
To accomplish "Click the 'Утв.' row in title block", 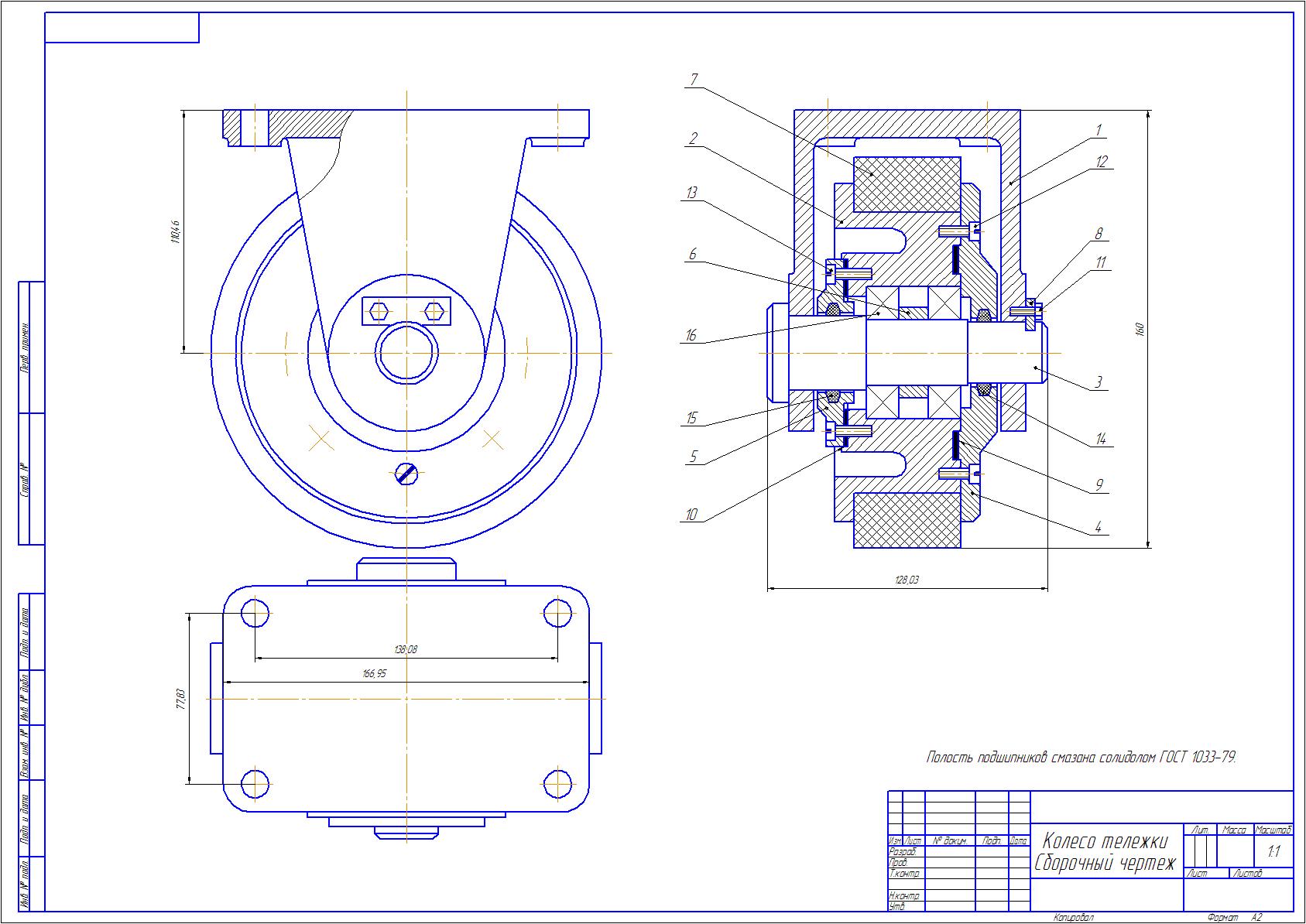I will click(x=896, y=906).
